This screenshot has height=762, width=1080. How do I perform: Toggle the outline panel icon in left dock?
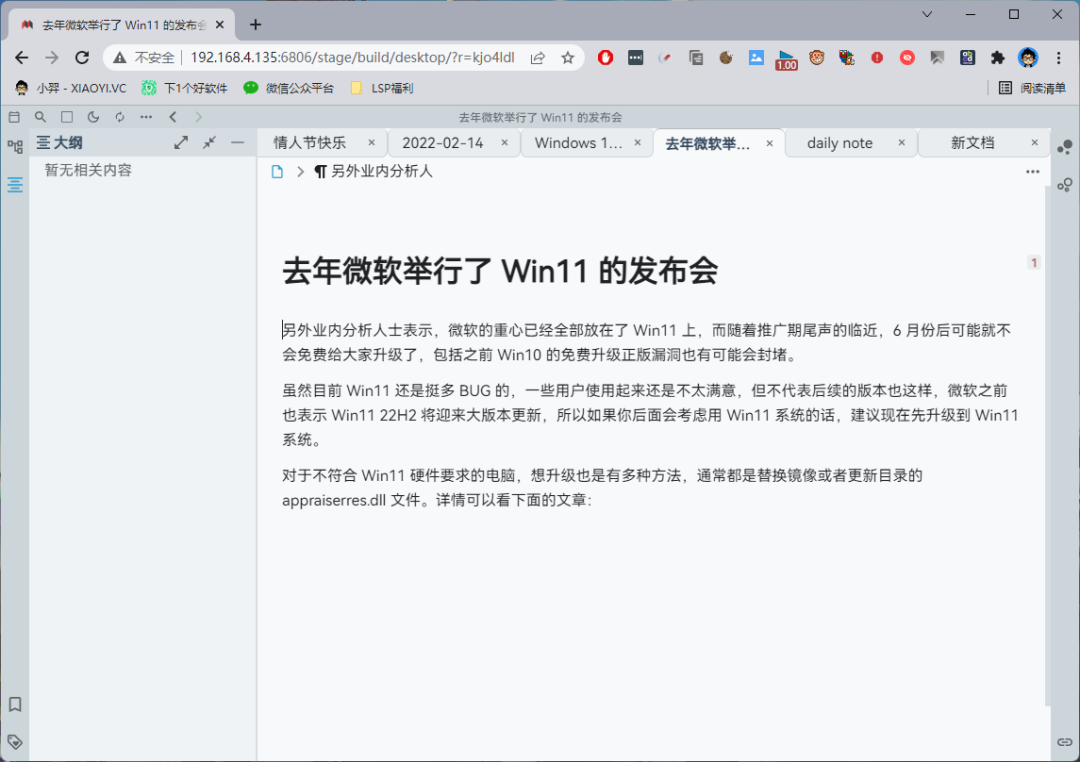[14, 185]
